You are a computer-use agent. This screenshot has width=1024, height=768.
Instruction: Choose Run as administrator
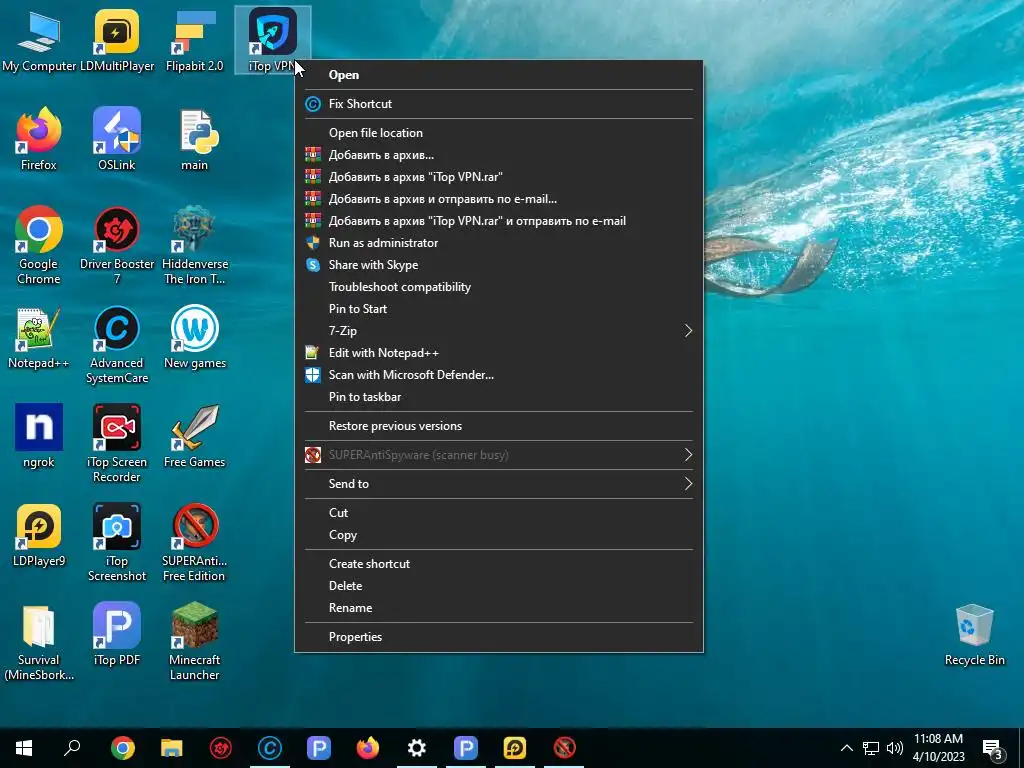(499, 243)
